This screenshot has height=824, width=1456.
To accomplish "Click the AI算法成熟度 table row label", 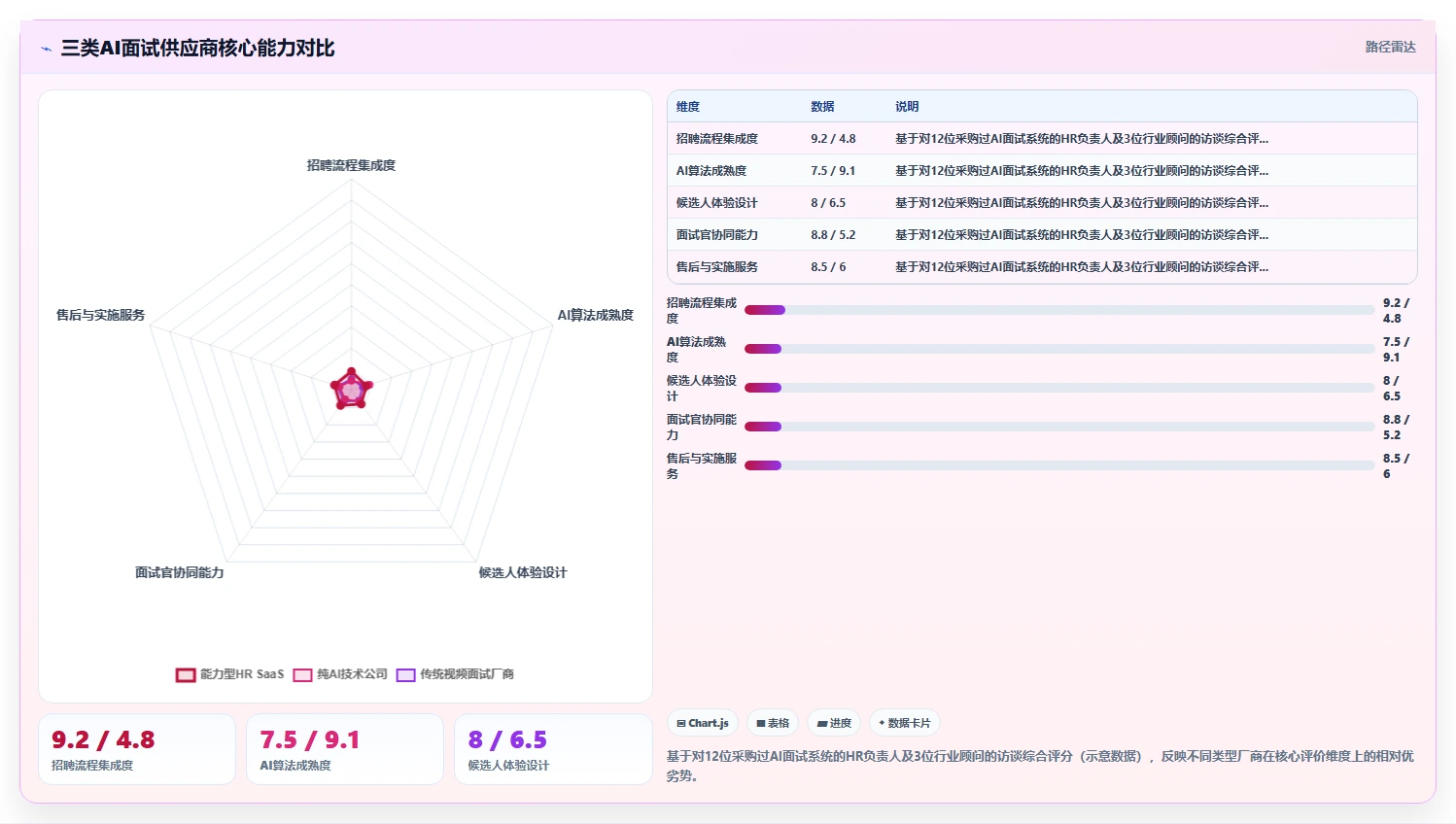I will (711, 171).
